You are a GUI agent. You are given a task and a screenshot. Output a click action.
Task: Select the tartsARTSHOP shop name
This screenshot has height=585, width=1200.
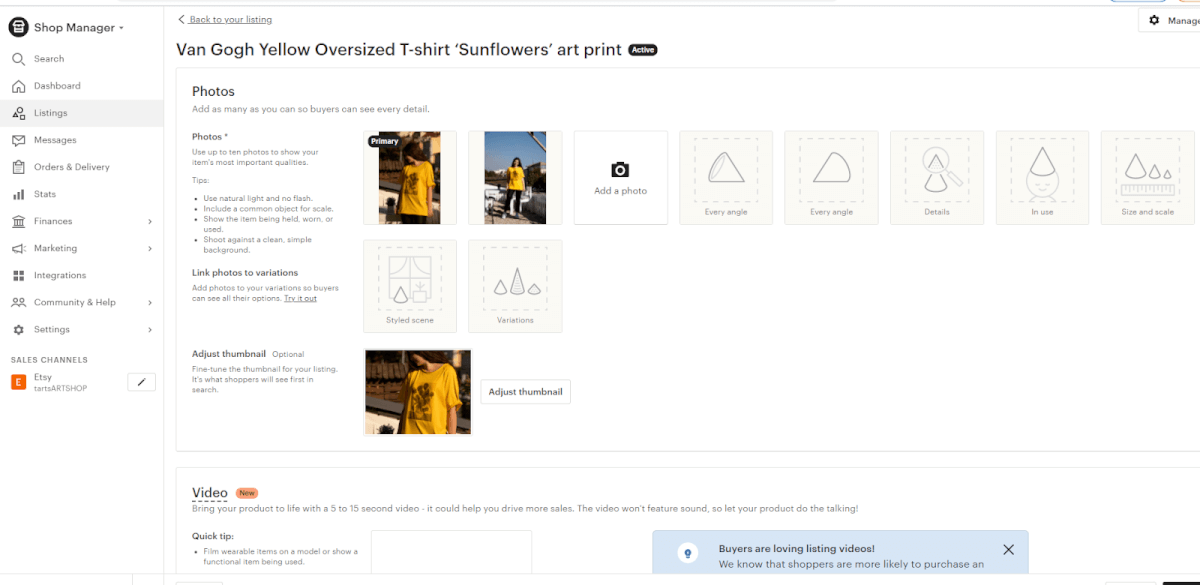[x=60, y=388]
